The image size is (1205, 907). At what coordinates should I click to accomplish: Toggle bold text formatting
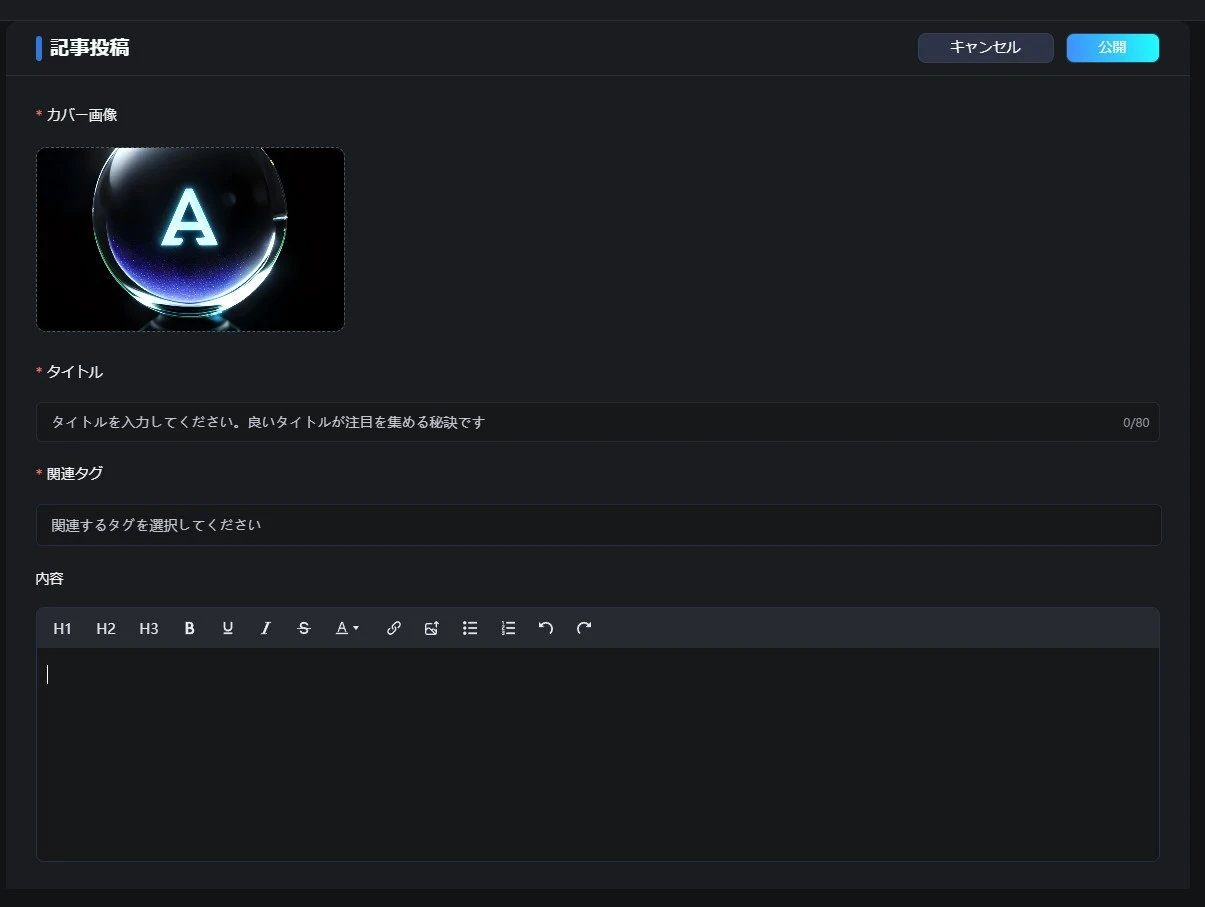click(x=189, y=628)
